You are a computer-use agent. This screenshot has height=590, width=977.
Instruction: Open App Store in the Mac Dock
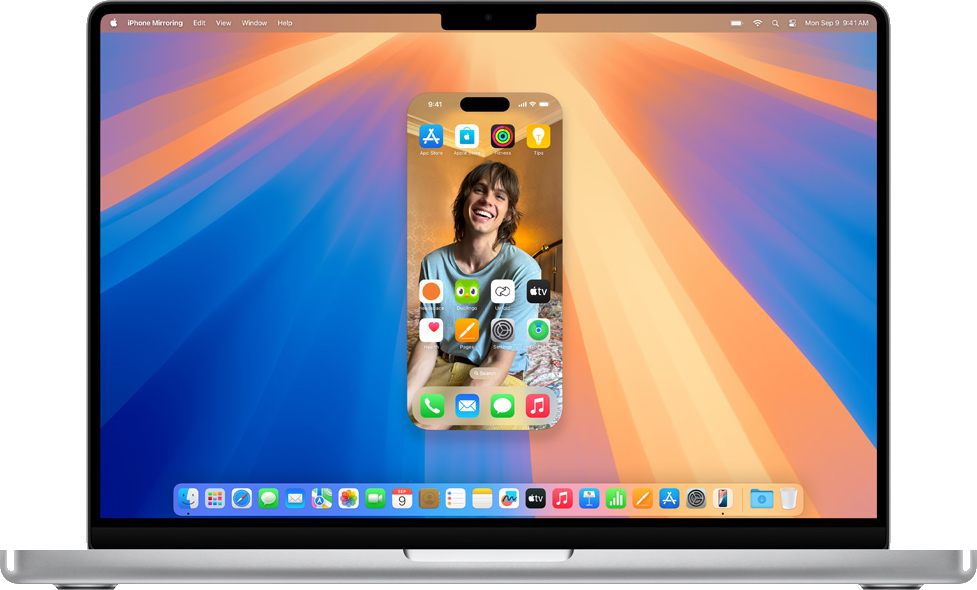(x=669, y=498)
